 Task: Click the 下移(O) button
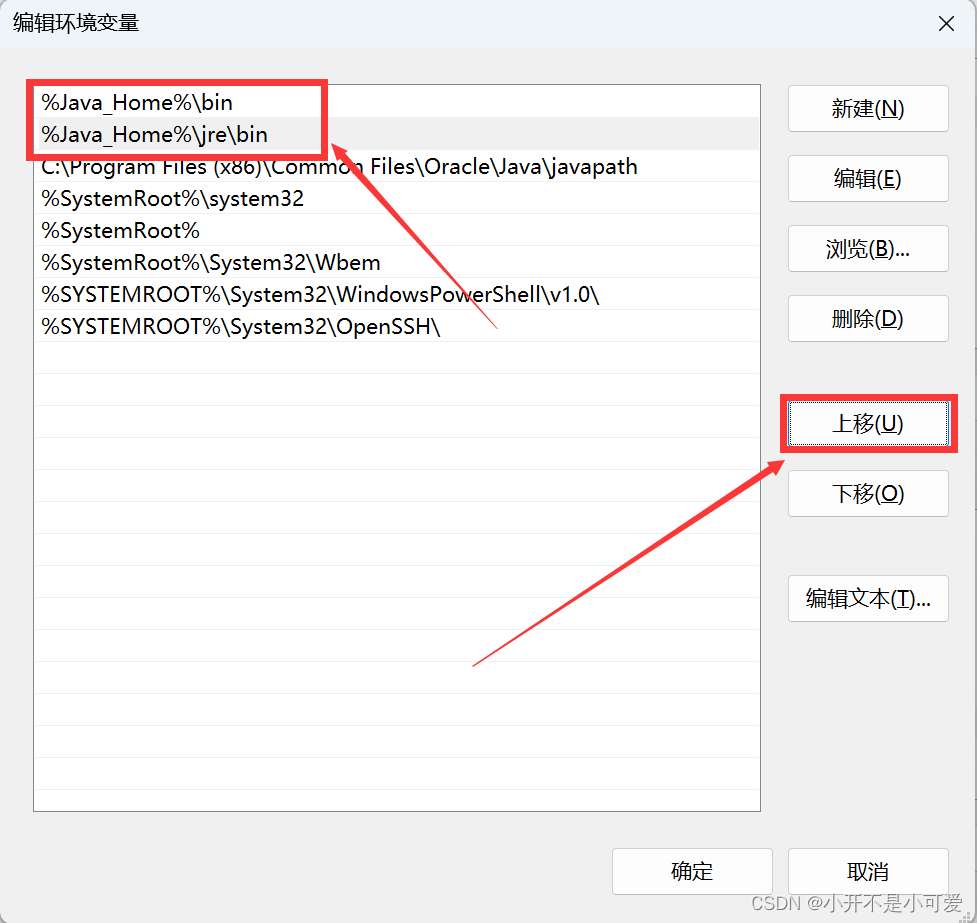pyautogui.click(x=867, y=493)
